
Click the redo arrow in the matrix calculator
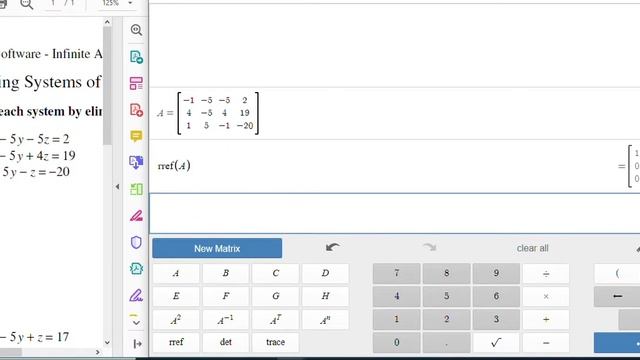(x=429, y=247)
